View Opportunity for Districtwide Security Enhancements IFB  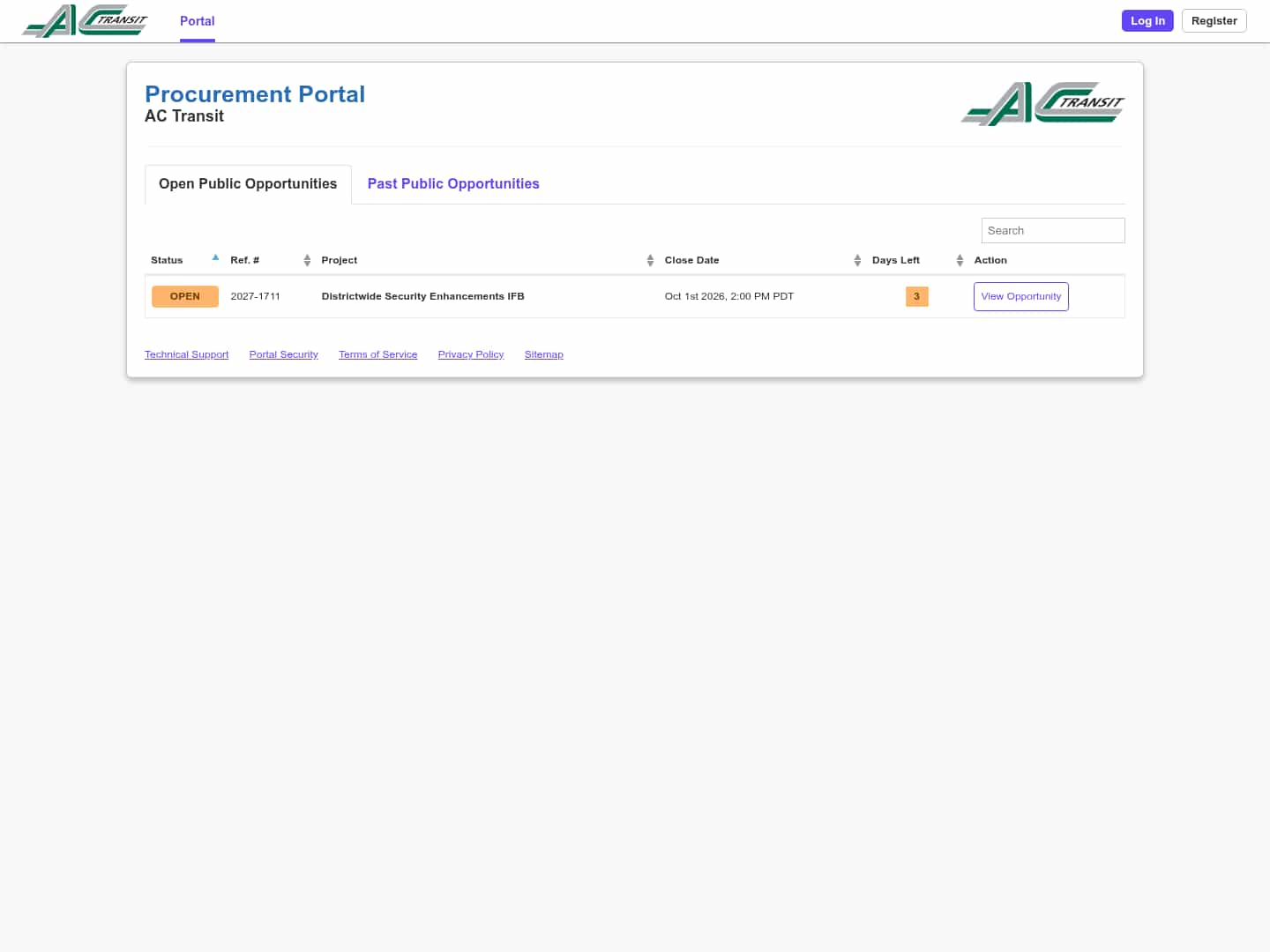tap(1021, 297)
